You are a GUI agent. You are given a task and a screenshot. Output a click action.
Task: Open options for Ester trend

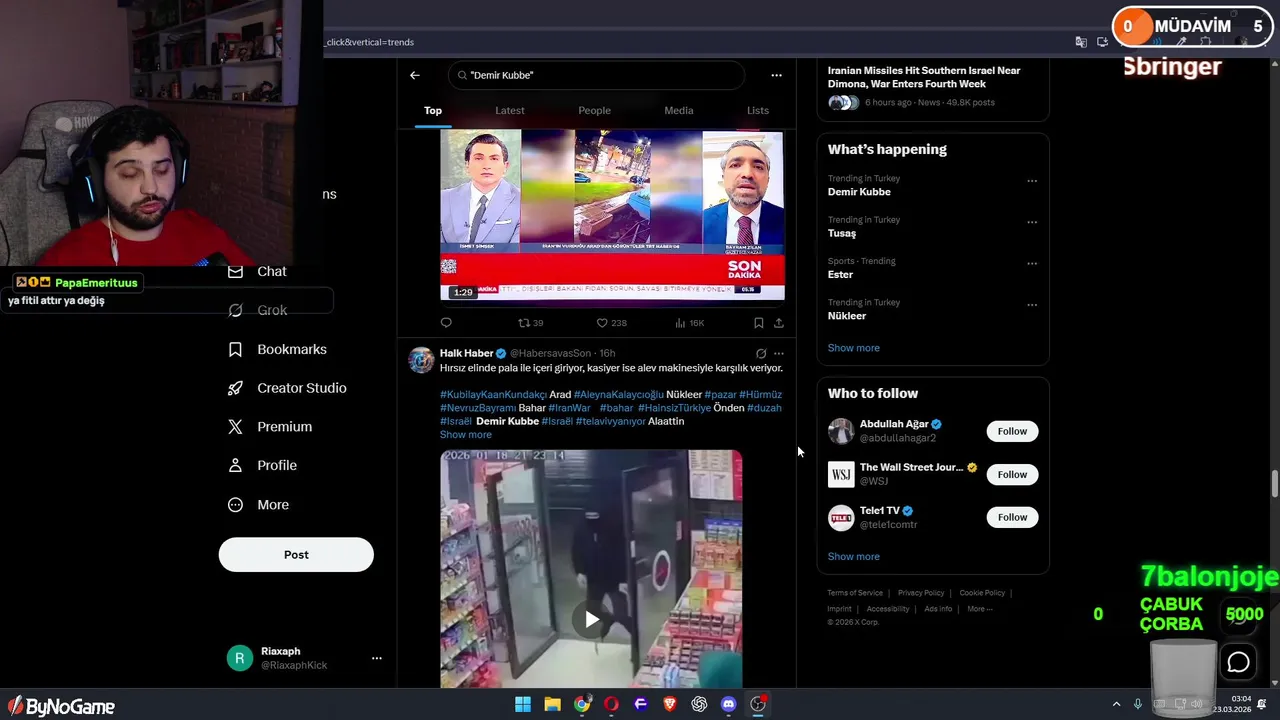(1032, 264)
